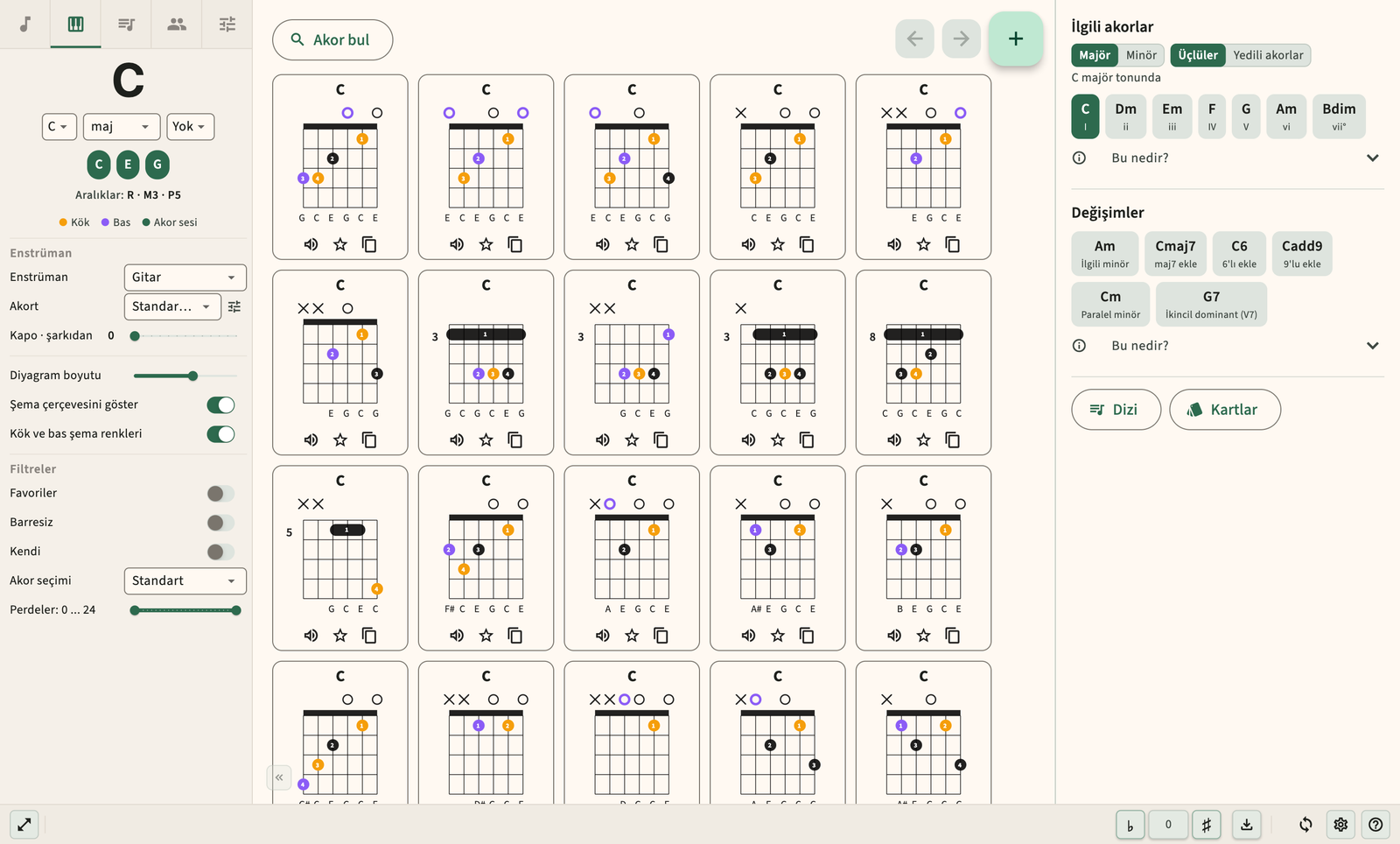Select the Yedili akorlar tab
The width and height of the screenshot is (1400, 844).
(1268, 55)
